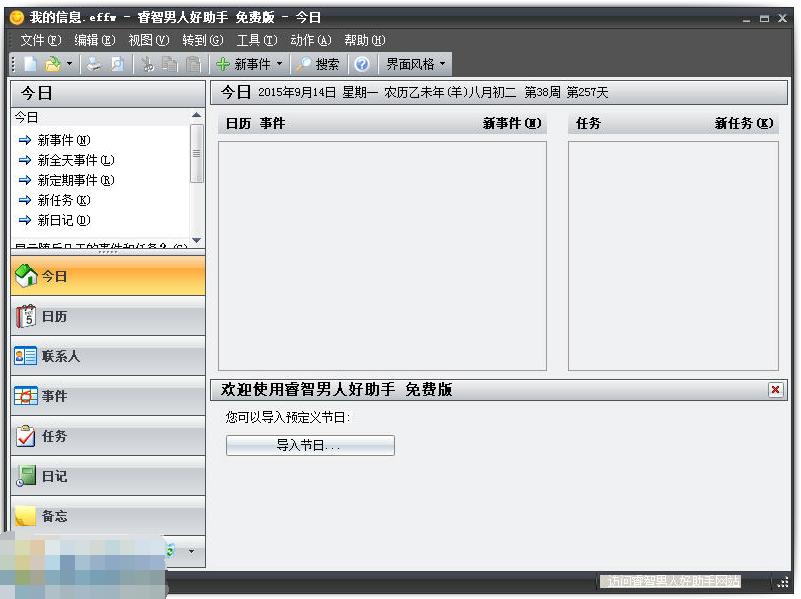Click 新任务(K) in tasks header

[744, 124]
